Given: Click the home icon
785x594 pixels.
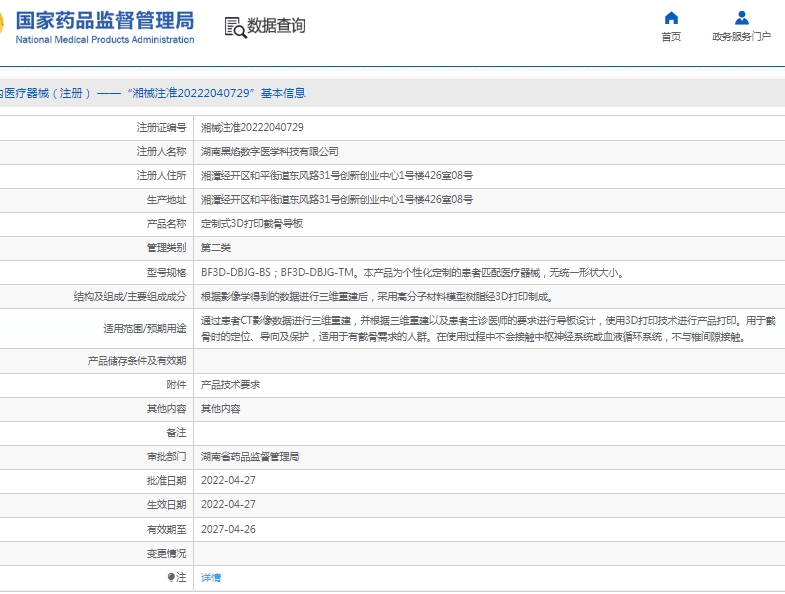Looking at the screenshot, I should point(671,18).
